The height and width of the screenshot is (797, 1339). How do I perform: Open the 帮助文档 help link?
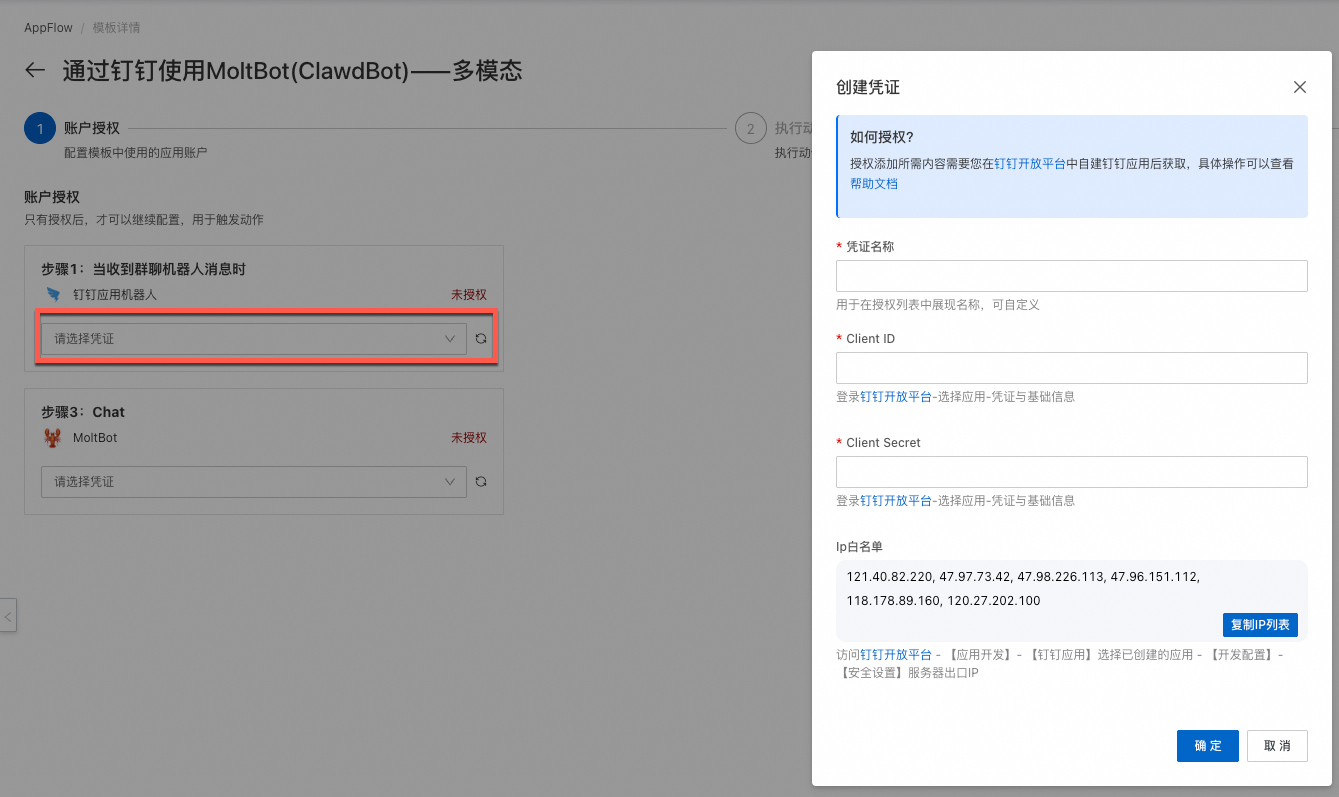pyautogui.click(x=873, y=184)
